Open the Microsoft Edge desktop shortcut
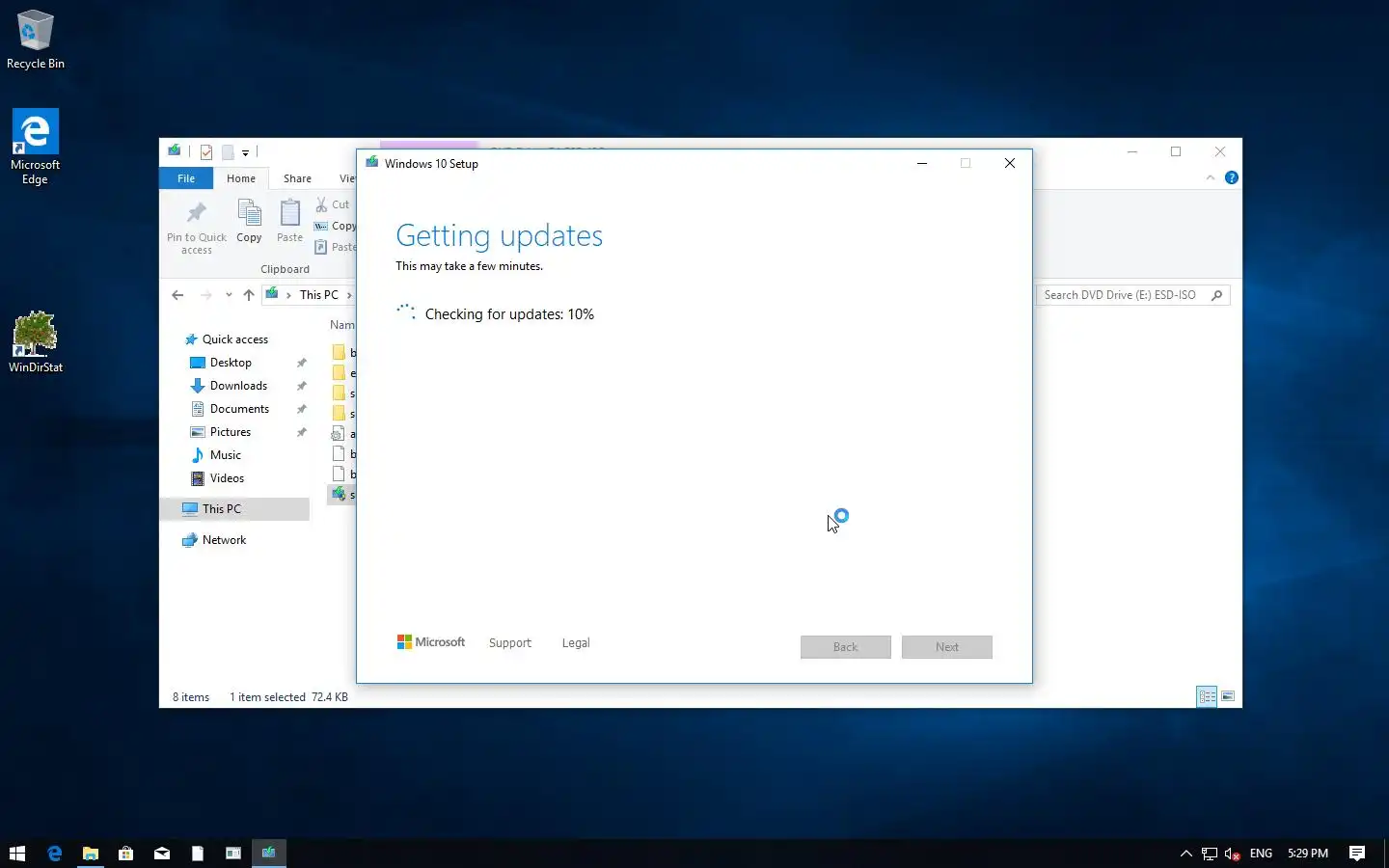Screen dimensions: 1389x868 pyautogui.click(x=36, y=146)
